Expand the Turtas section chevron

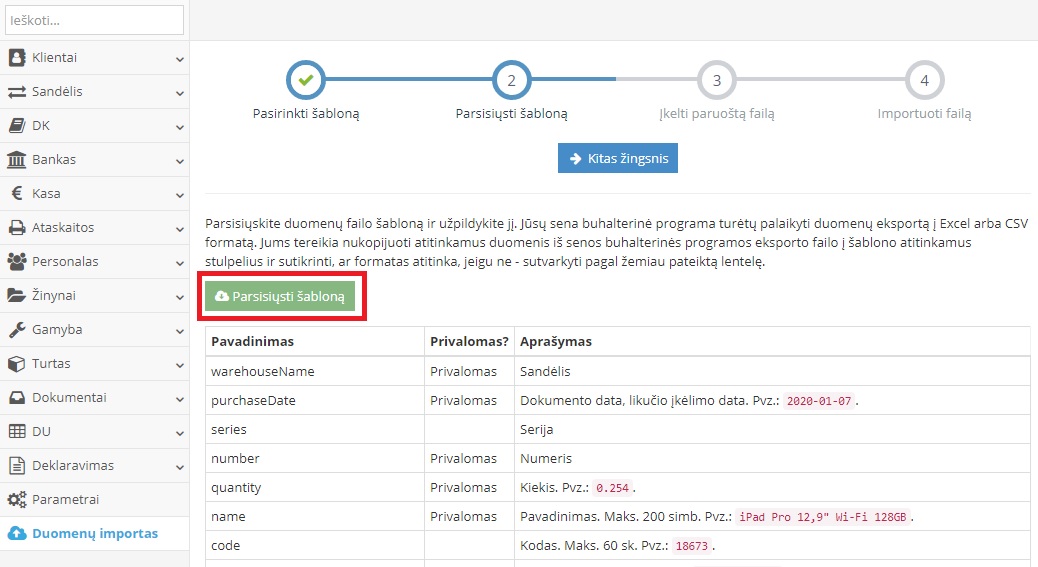click(x=180, y=365)
